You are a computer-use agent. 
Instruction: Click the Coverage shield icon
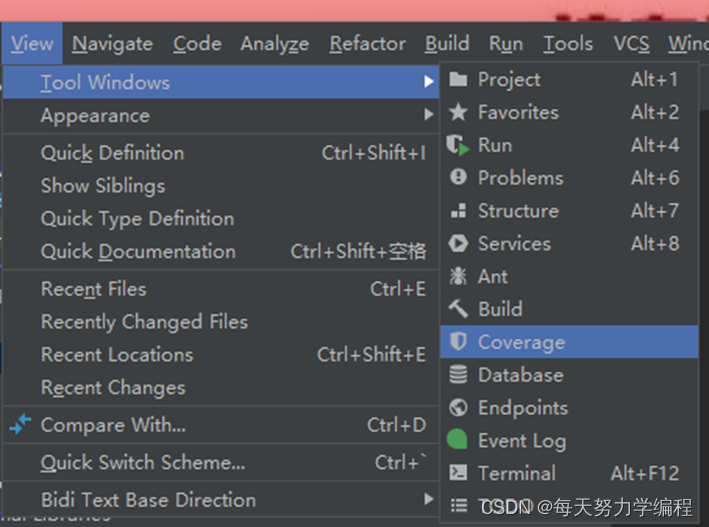coord(458,342)
